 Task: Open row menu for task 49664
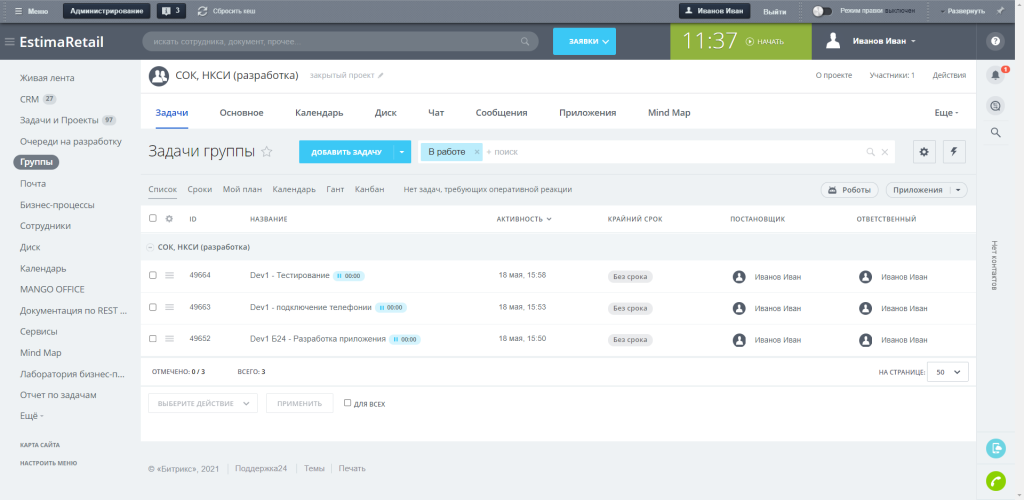tap(169, 275)
